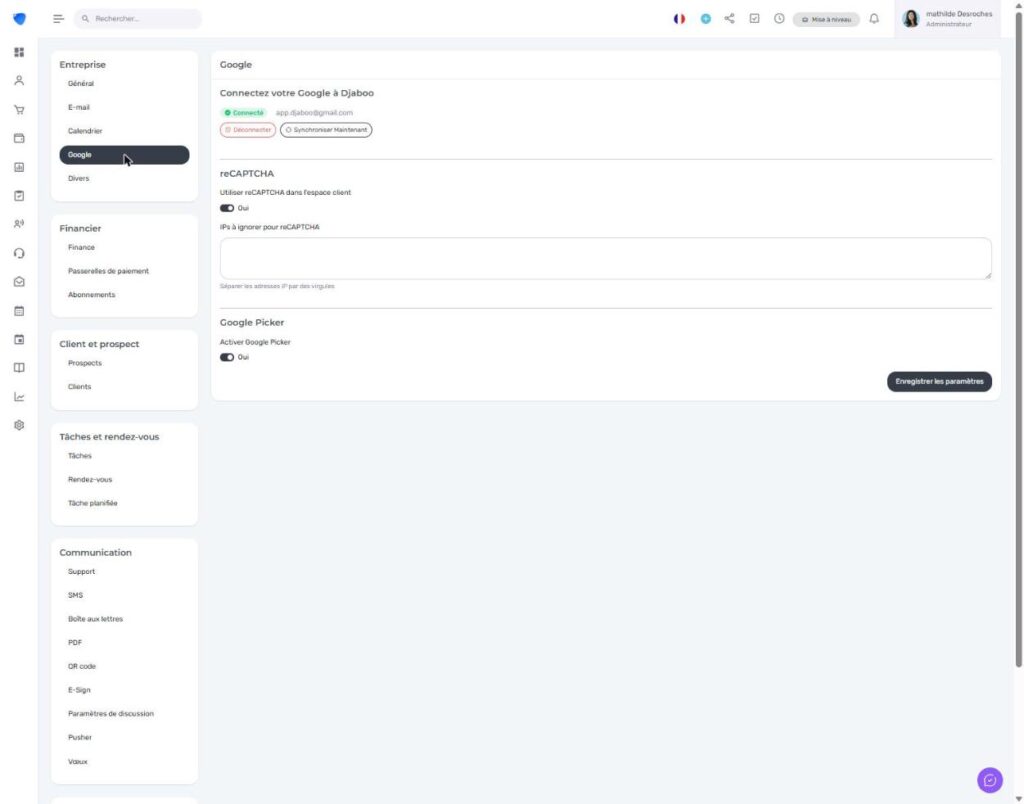1024x804 pixels.
Task: Click the app.djaboo@gmail.com address
Action: [x=314, y=113]
